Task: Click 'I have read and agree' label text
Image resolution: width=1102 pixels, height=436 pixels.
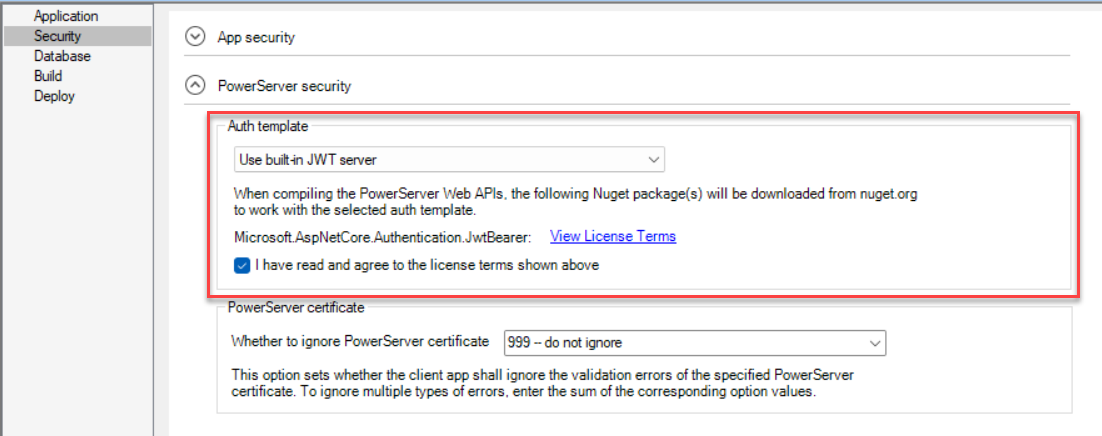Action: [x=426, y=265]
